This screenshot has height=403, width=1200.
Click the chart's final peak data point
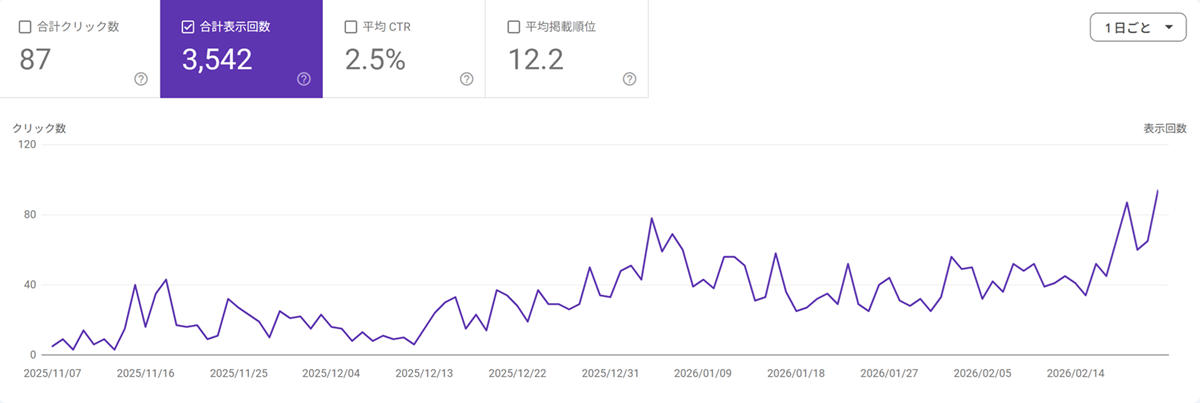[1158, 191]
